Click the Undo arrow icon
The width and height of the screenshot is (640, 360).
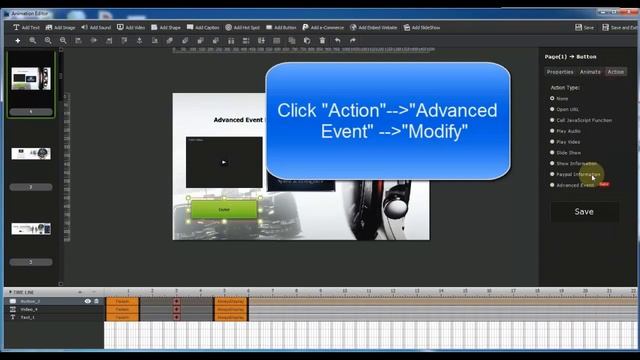click(x=338, y=40)
